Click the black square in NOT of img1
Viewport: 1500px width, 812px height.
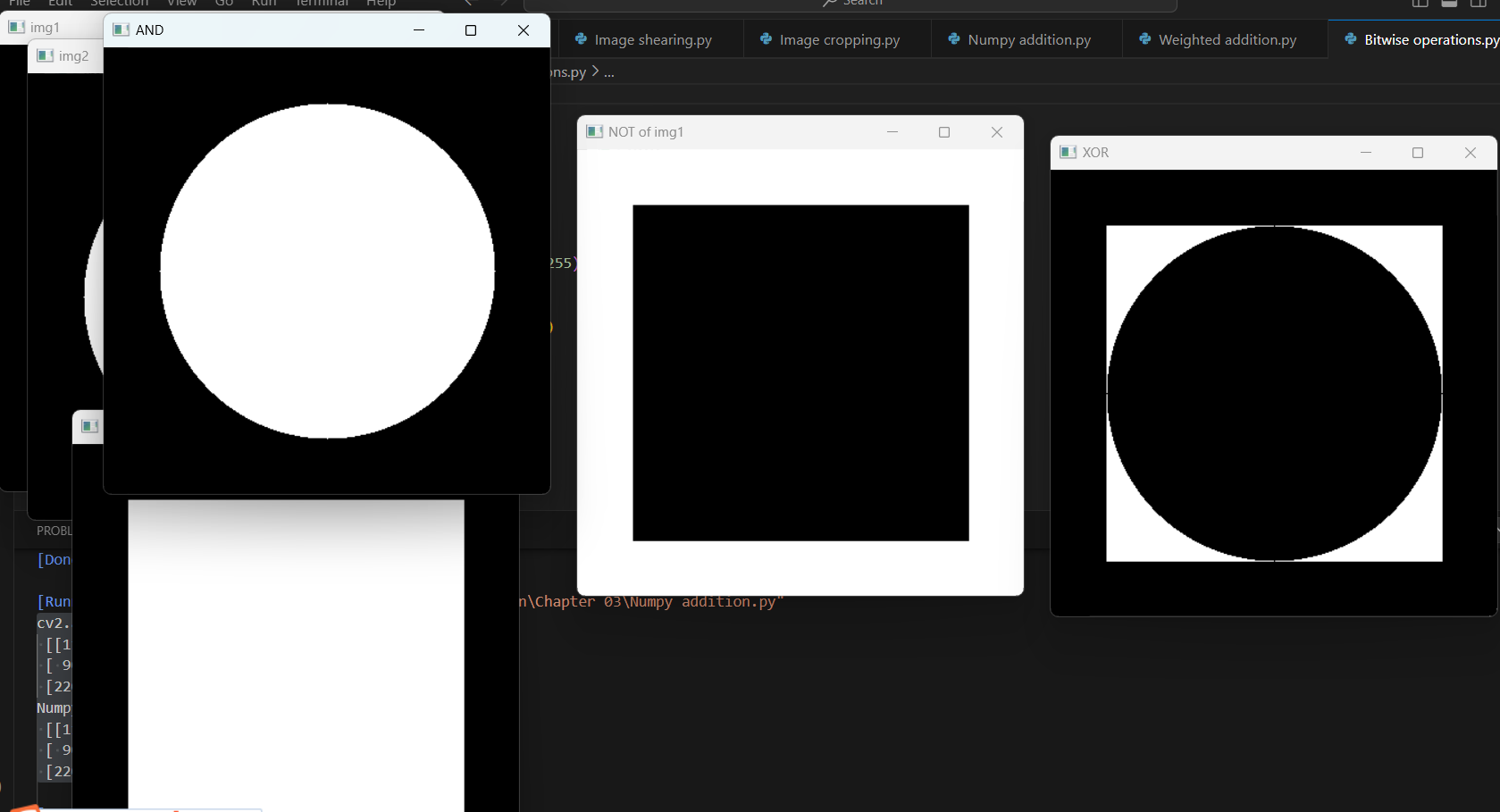tap(800, 373)
